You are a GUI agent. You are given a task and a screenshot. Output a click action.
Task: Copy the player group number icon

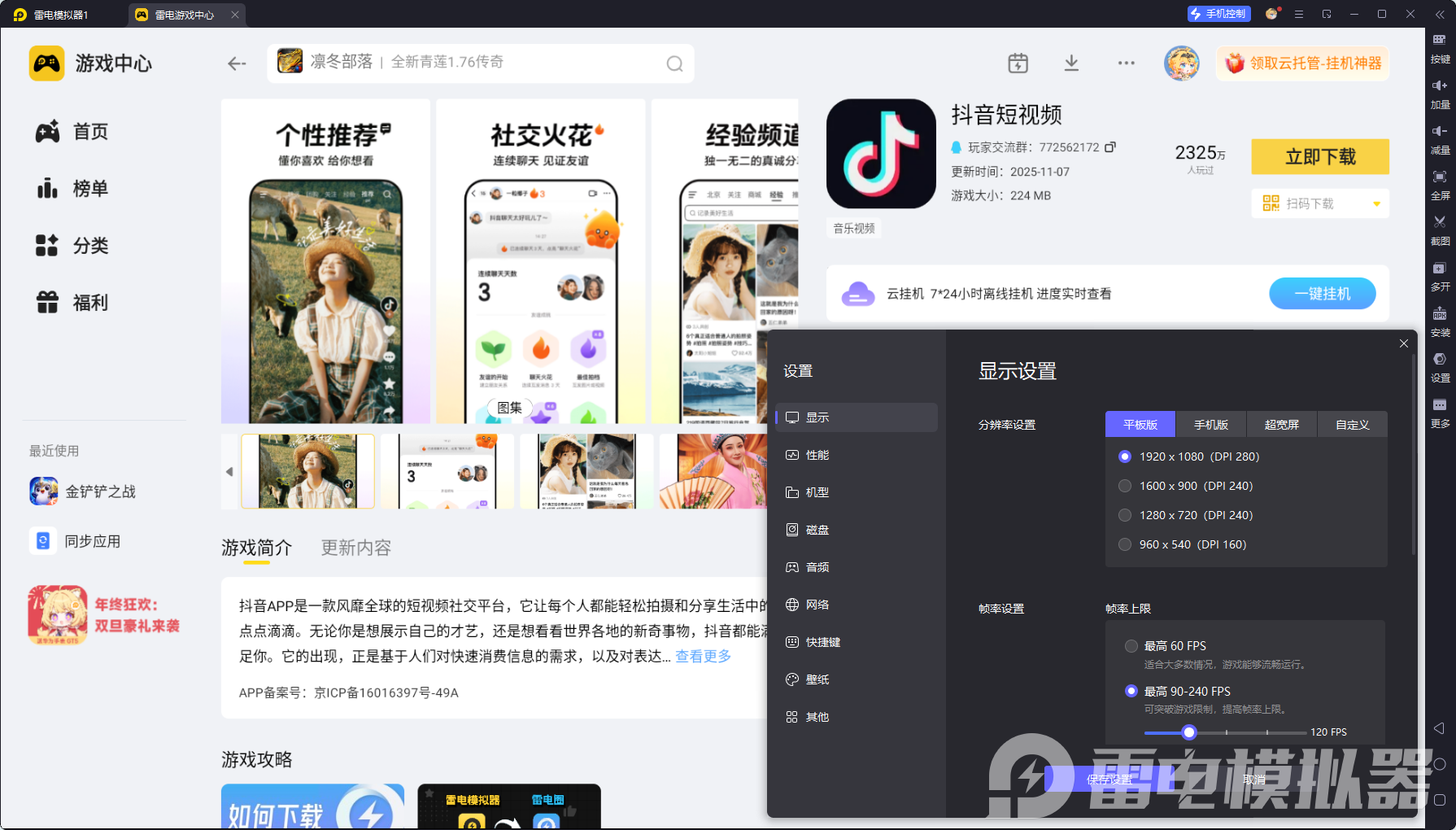tap(1110, 147)
